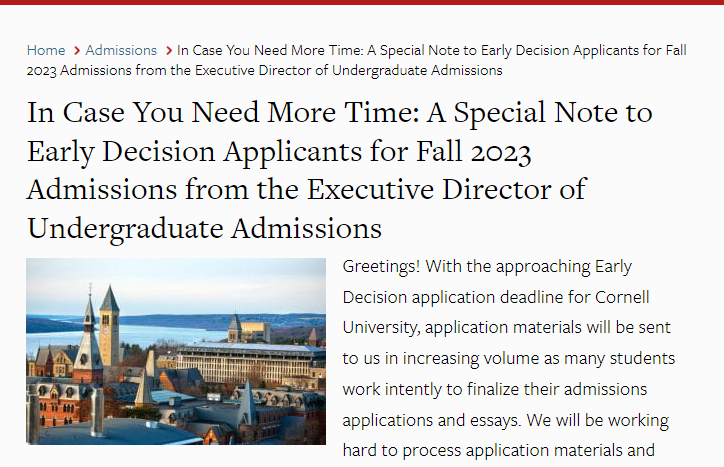
Task: Click the clock tower in the campus photo
Action: pyautogui.click(x=109, y=328)
